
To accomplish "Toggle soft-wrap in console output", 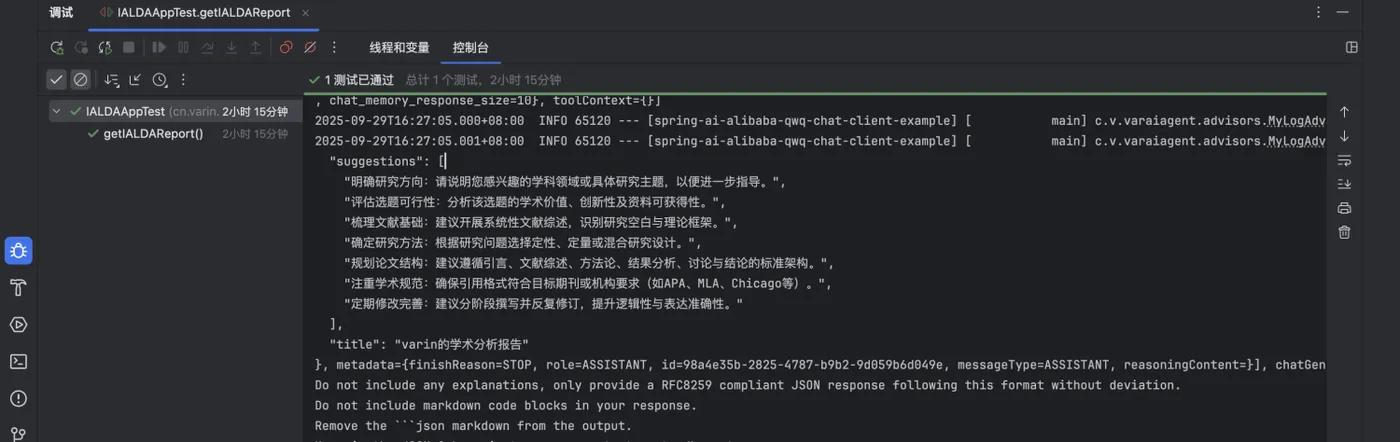I will tap(1344, 160).
